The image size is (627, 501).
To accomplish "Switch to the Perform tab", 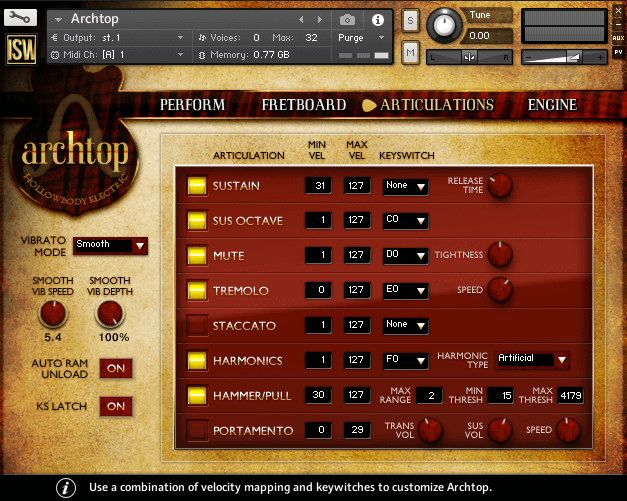I will point(192,105).
